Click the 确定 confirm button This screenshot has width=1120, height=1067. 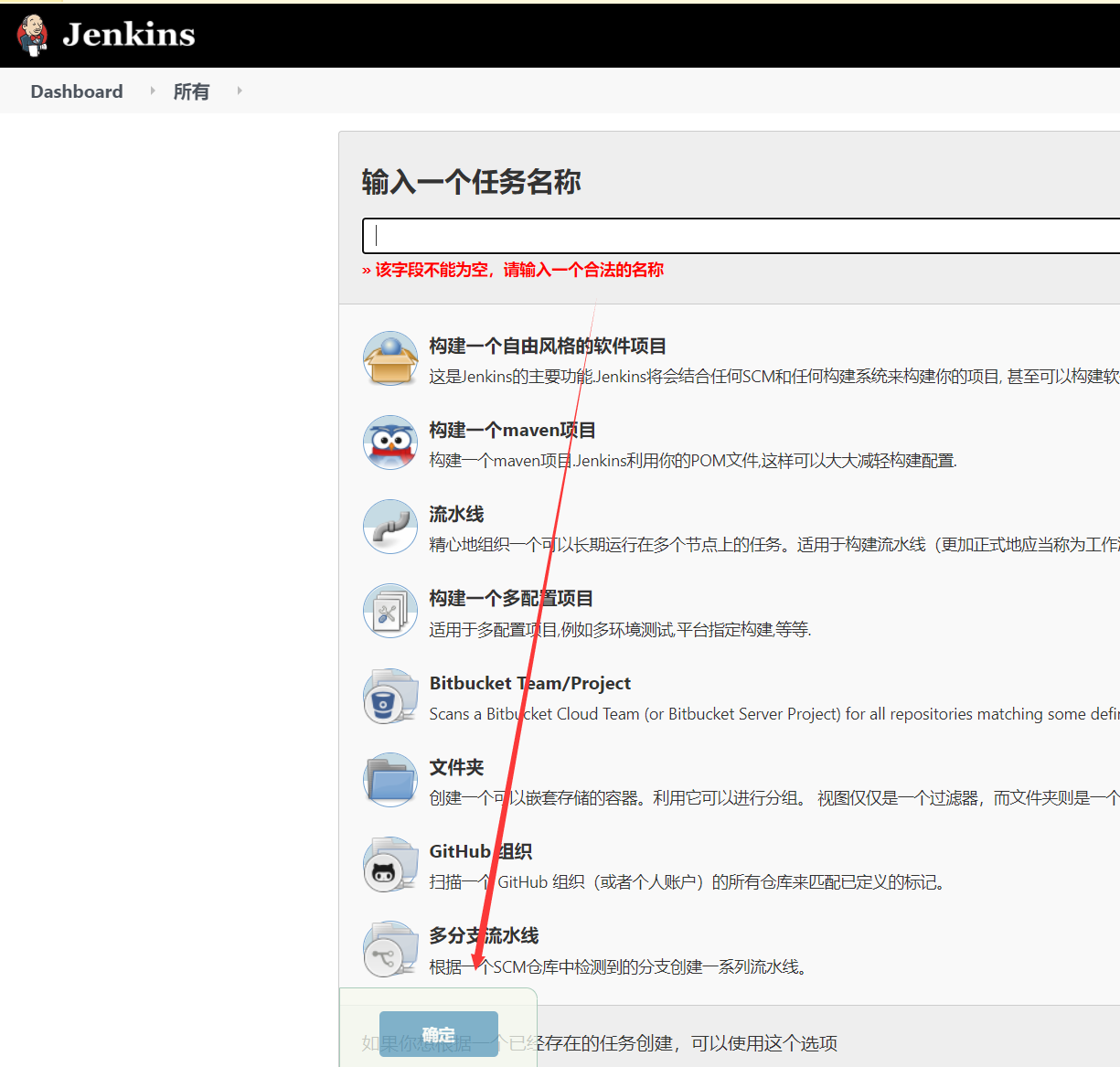tap(439, 1034)
